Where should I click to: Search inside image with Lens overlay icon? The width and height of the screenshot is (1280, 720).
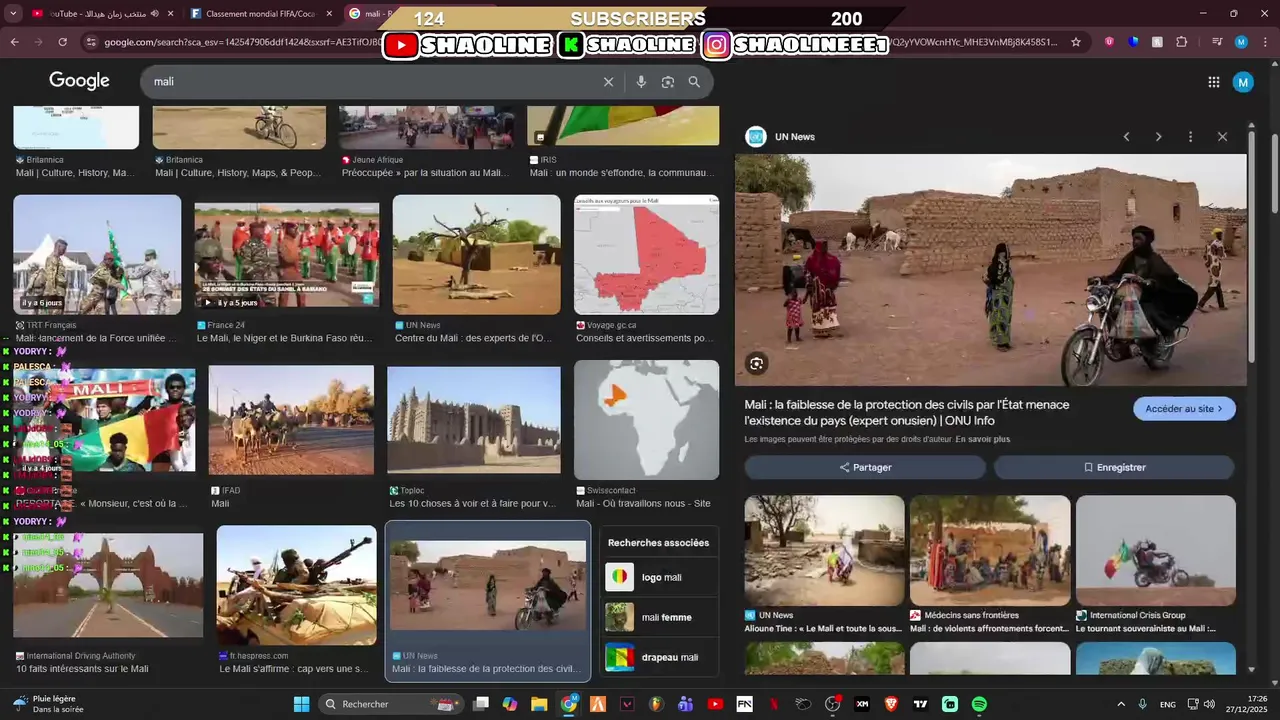(757, 364)
